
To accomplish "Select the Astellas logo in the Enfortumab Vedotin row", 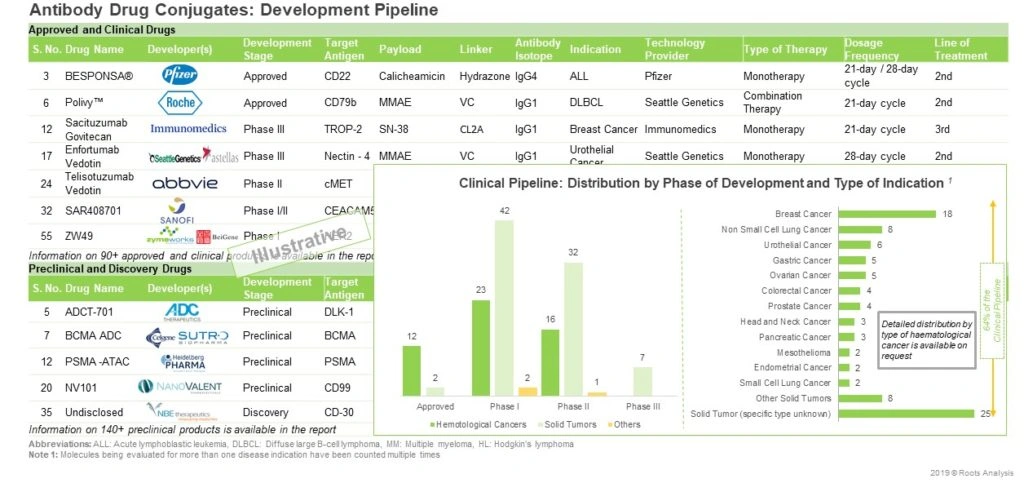I will pyautogui.click(x=221, y=156).
